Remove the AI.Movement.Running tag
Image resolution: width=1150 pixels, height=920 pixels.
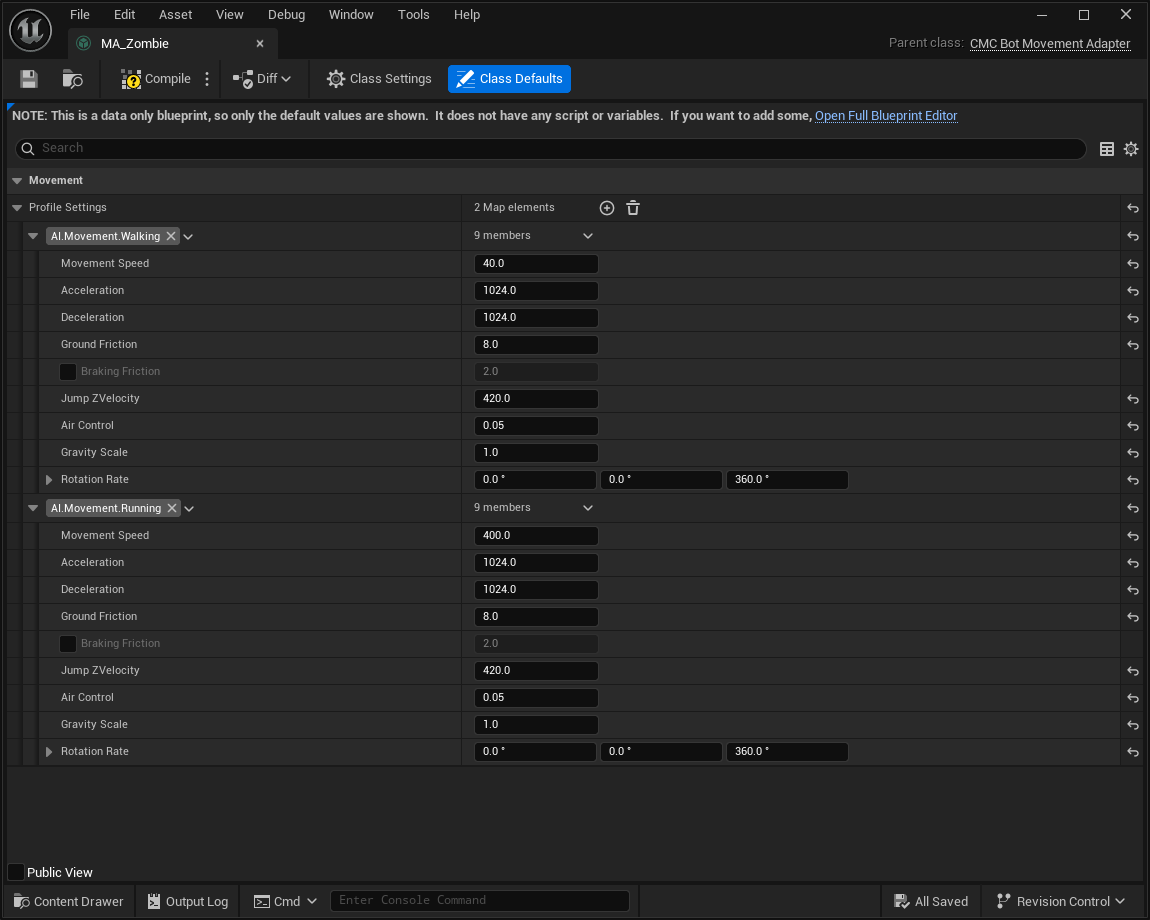pyautogui.click(x=172, y=508)
